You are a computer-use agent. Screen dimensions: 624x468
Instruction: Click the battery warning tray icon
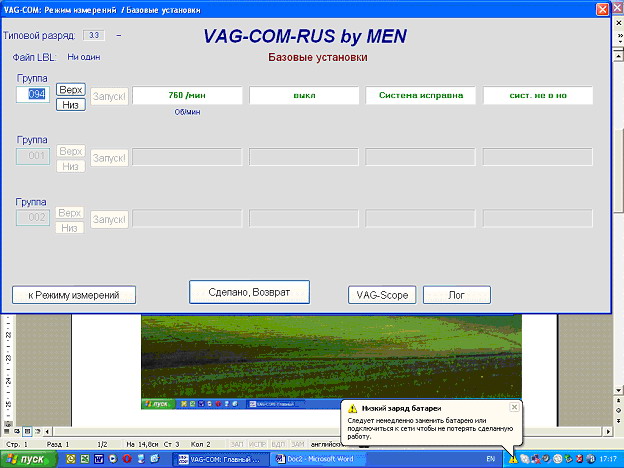click(x=513, y=459)
